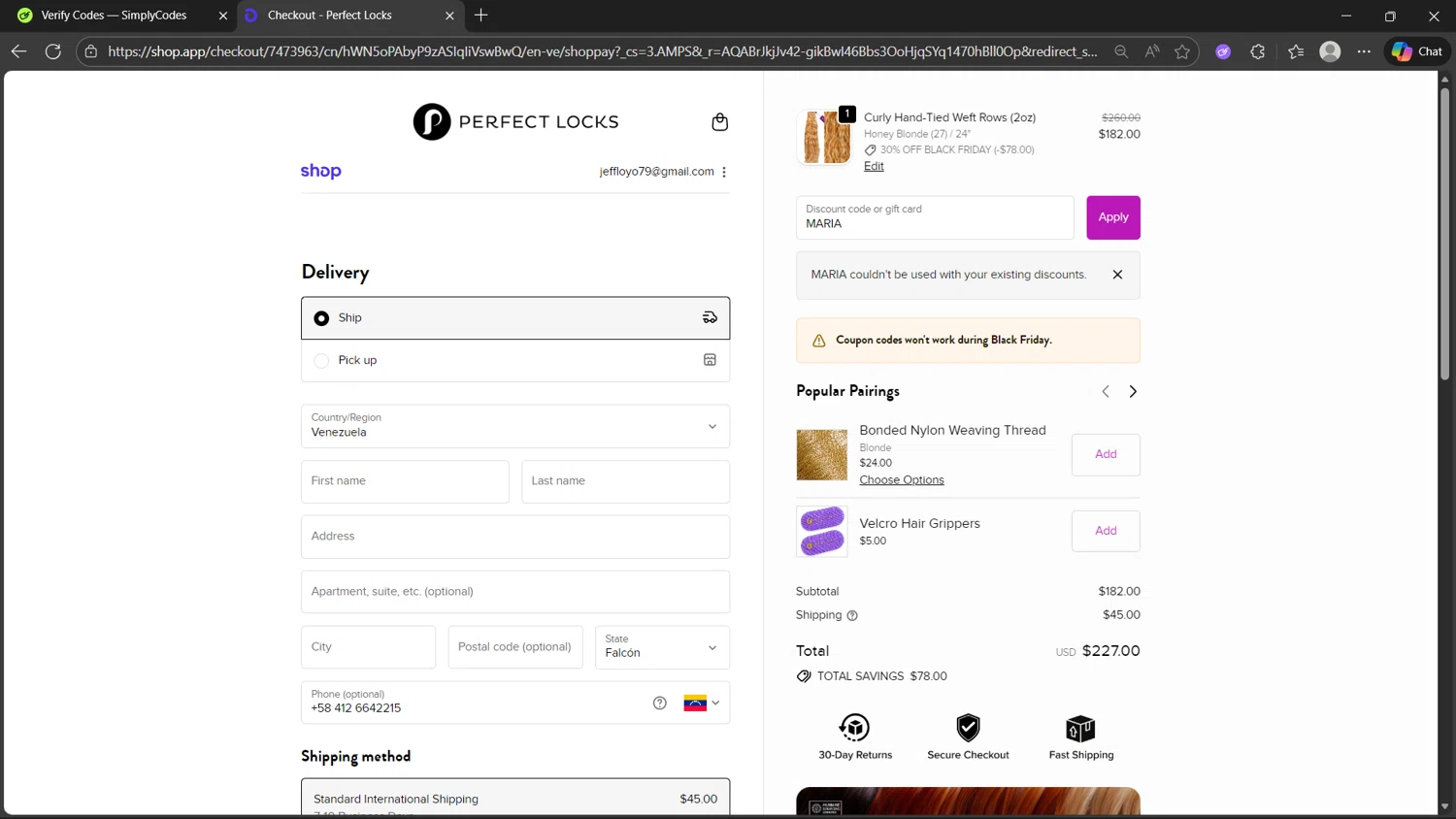Open favorites list icon
This screenshot has height=819, width=1456.
click(1296, 51)
